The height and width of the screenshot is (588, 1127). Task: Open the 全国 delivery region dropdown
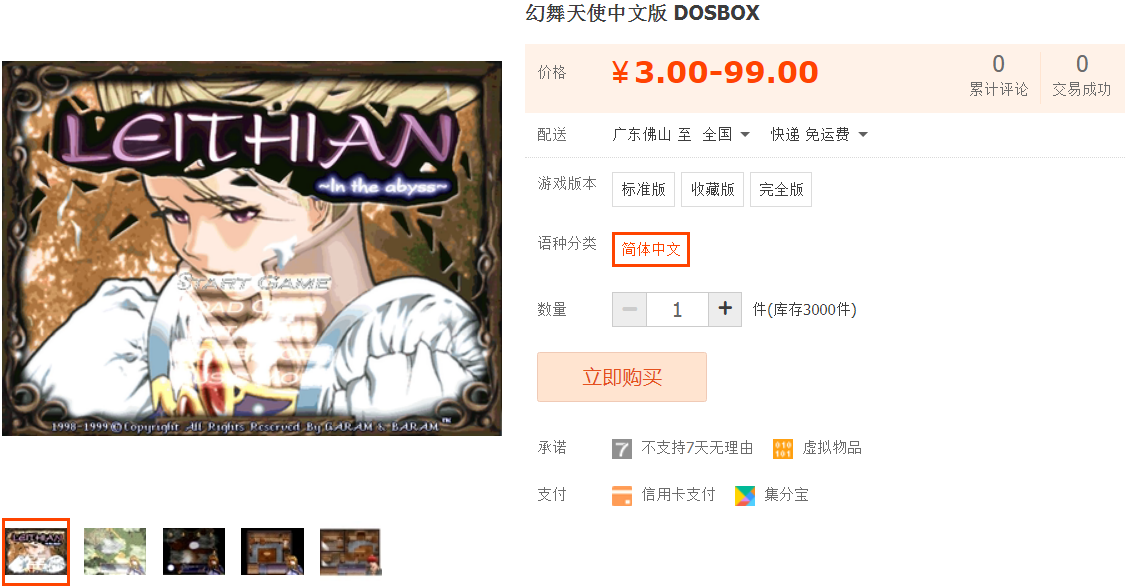pyautogui.click(x=726, y=134)
